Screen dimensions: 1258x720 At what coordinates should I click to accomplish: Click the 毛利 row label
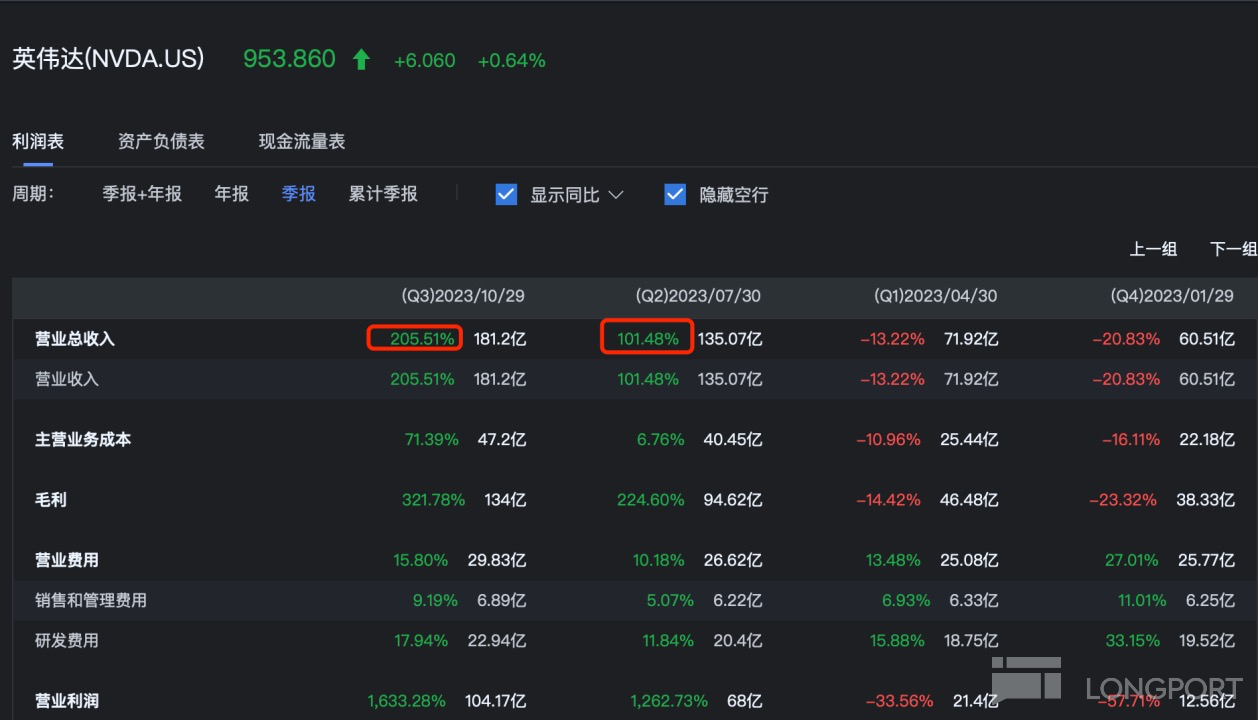51,499
